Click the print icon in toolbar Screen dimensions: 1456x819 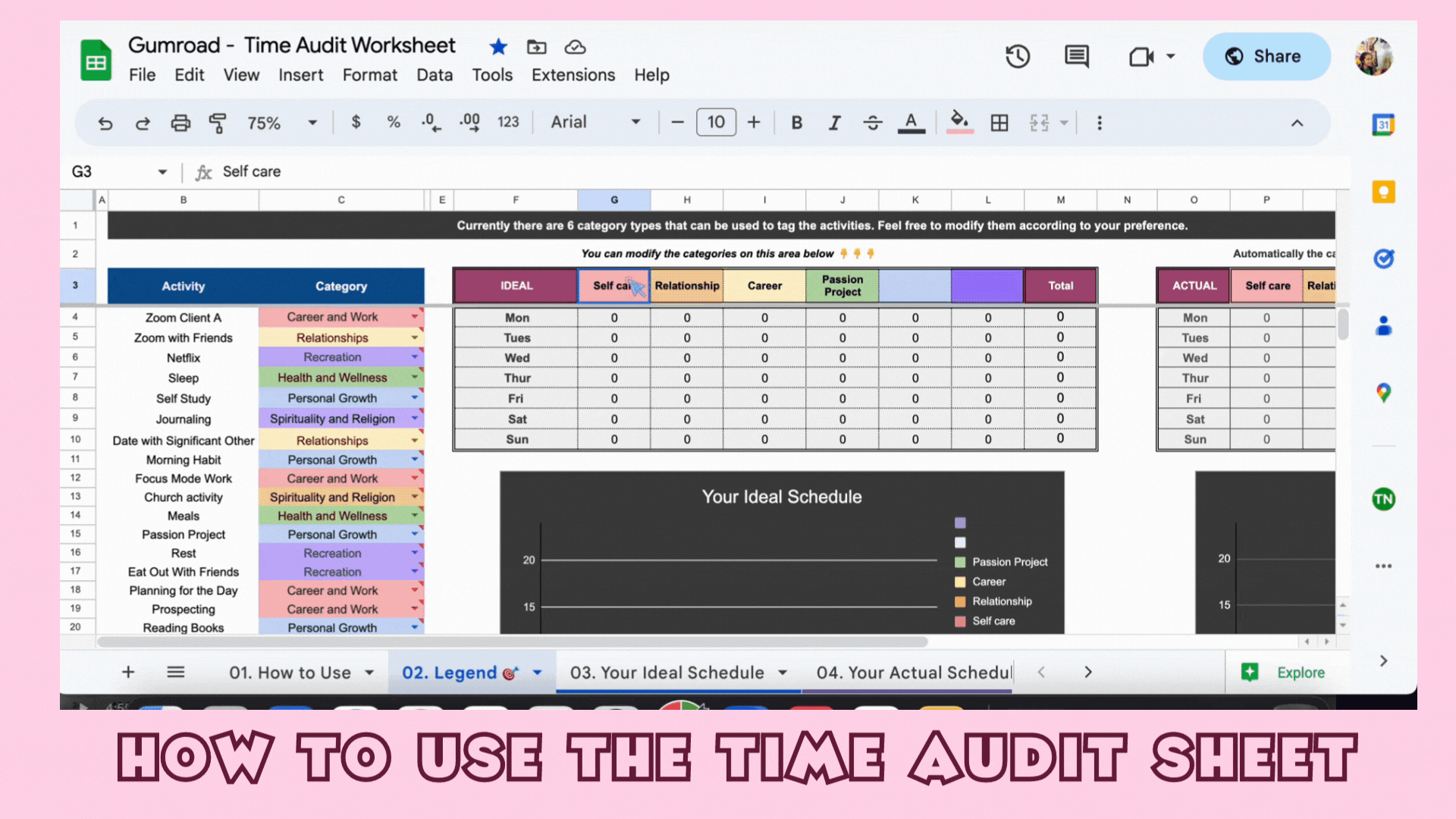[x=180, y=123]
